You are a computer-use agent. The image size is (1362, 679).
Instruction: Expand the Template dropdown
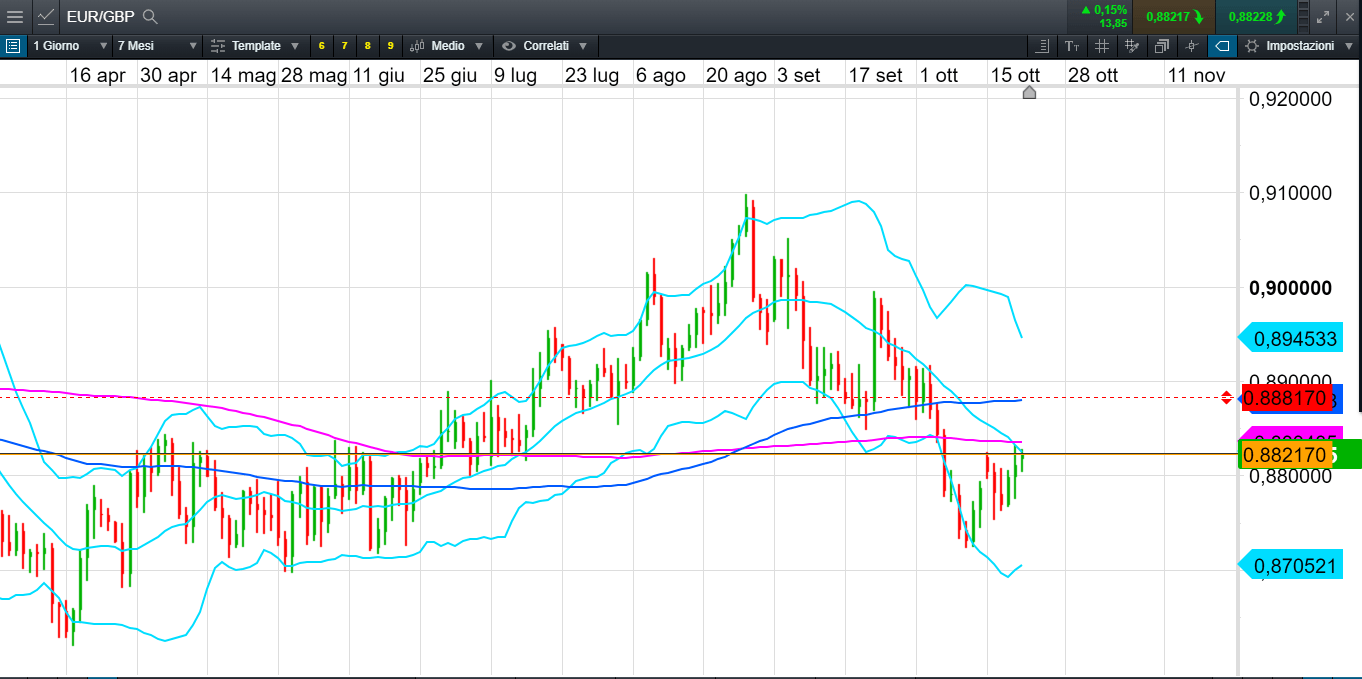254,46
